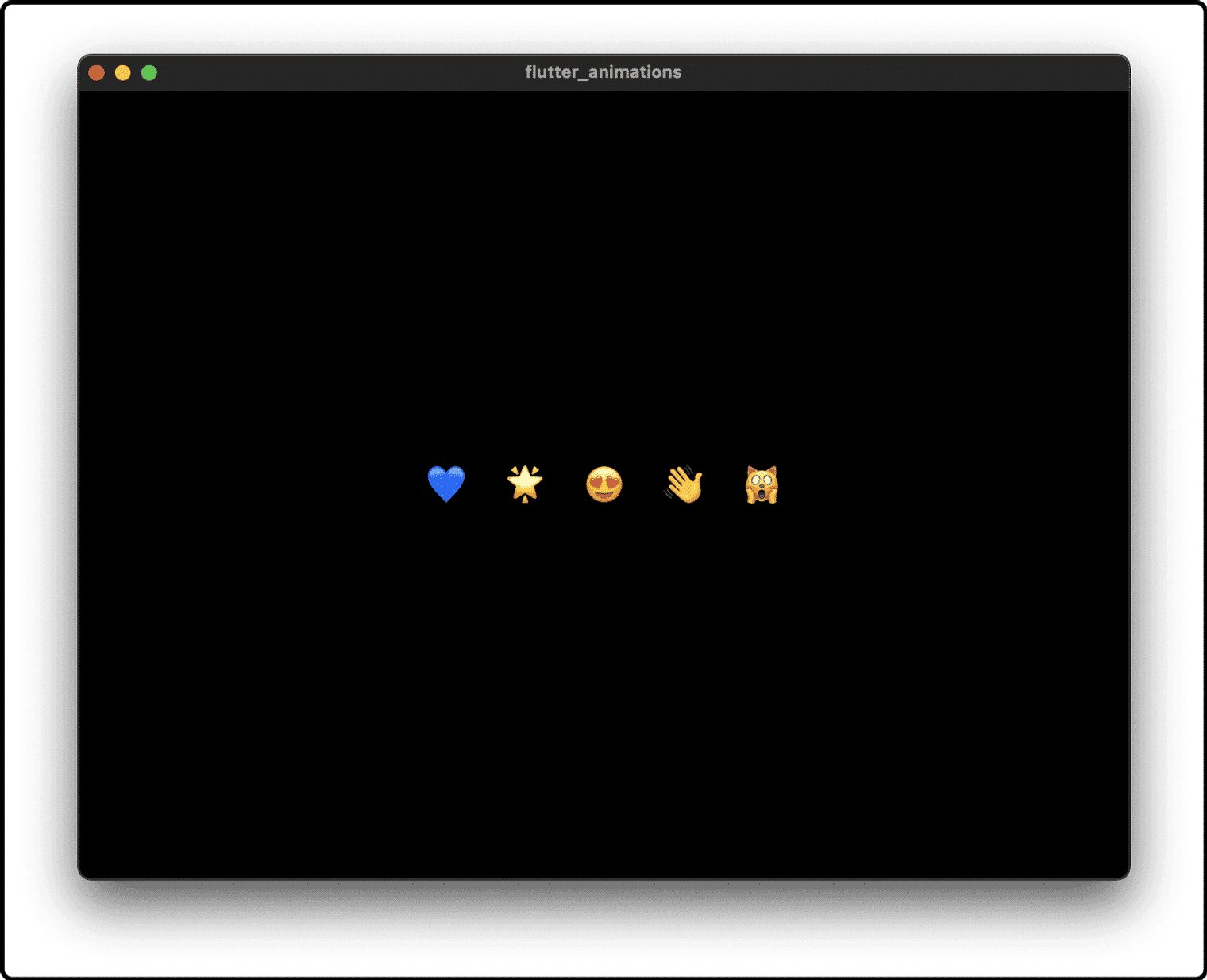Screen dimensions: 1207x980
Task: Maximize window with the green button
Action: 149,73
